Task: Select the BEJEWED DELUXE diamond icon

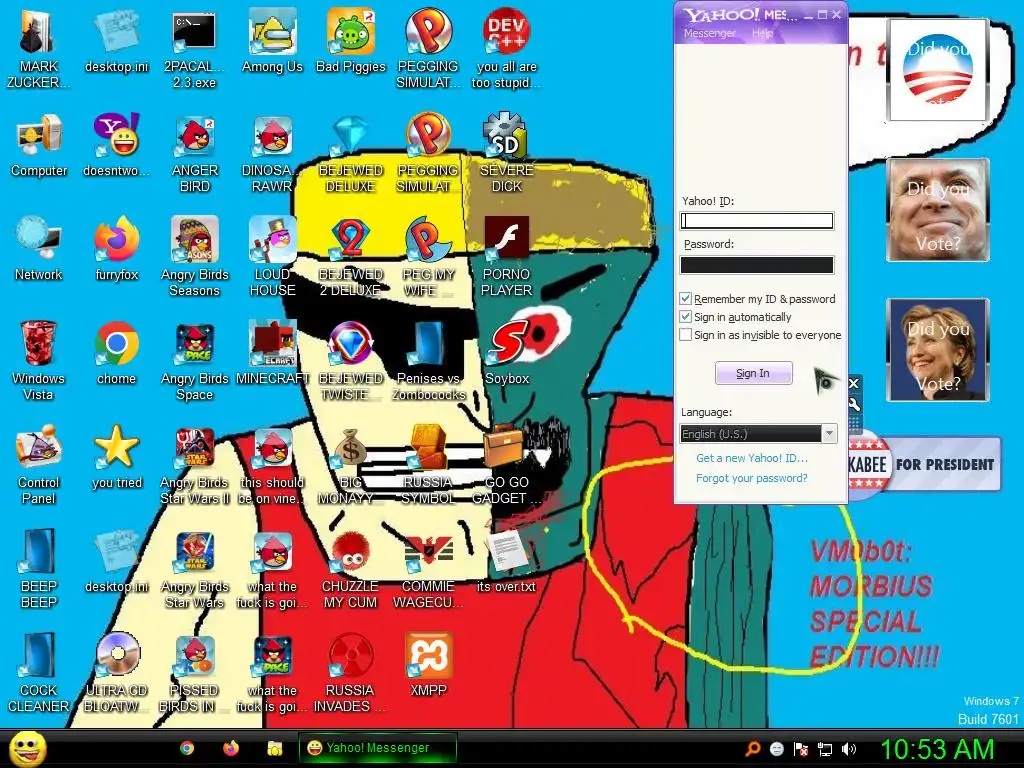Action: (351, 153)
